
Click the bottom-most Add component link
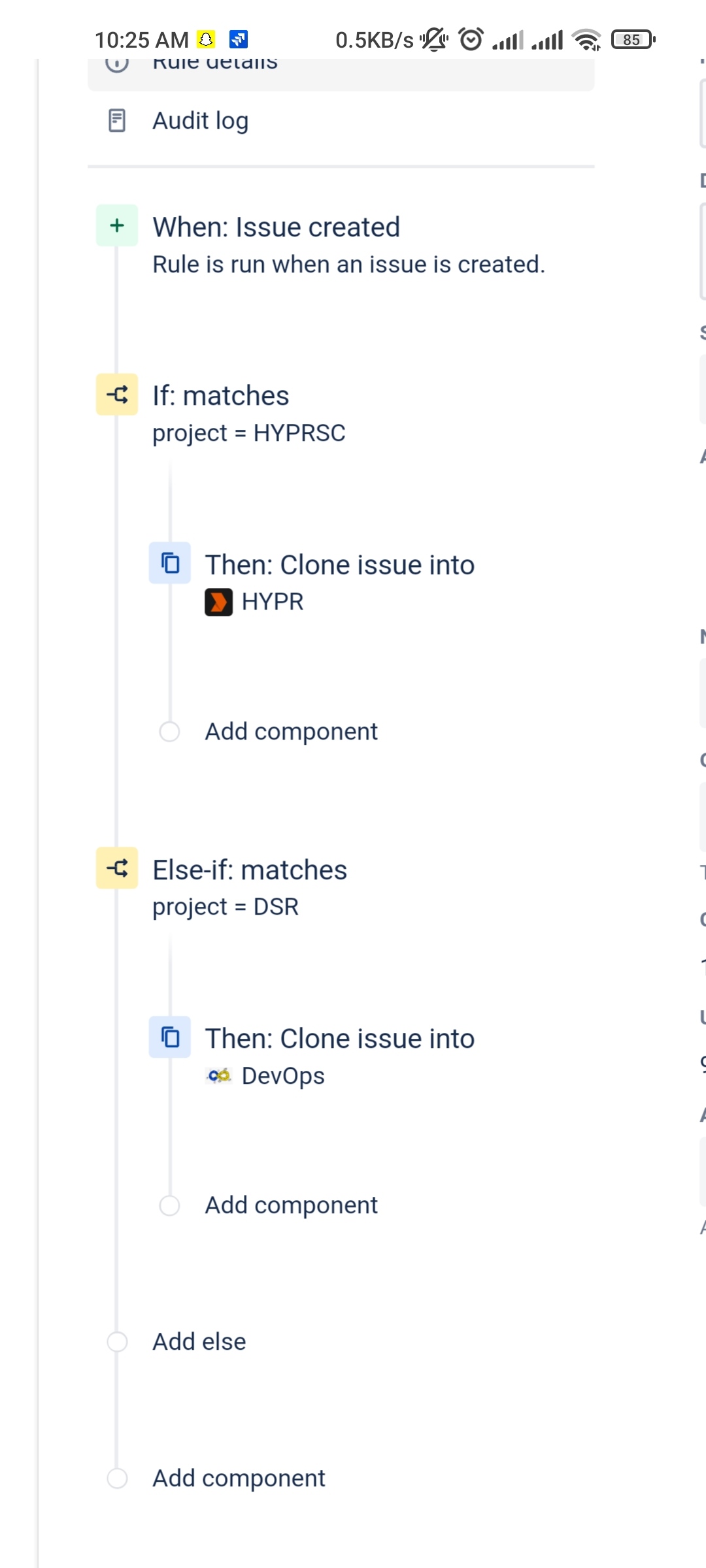239,1478
